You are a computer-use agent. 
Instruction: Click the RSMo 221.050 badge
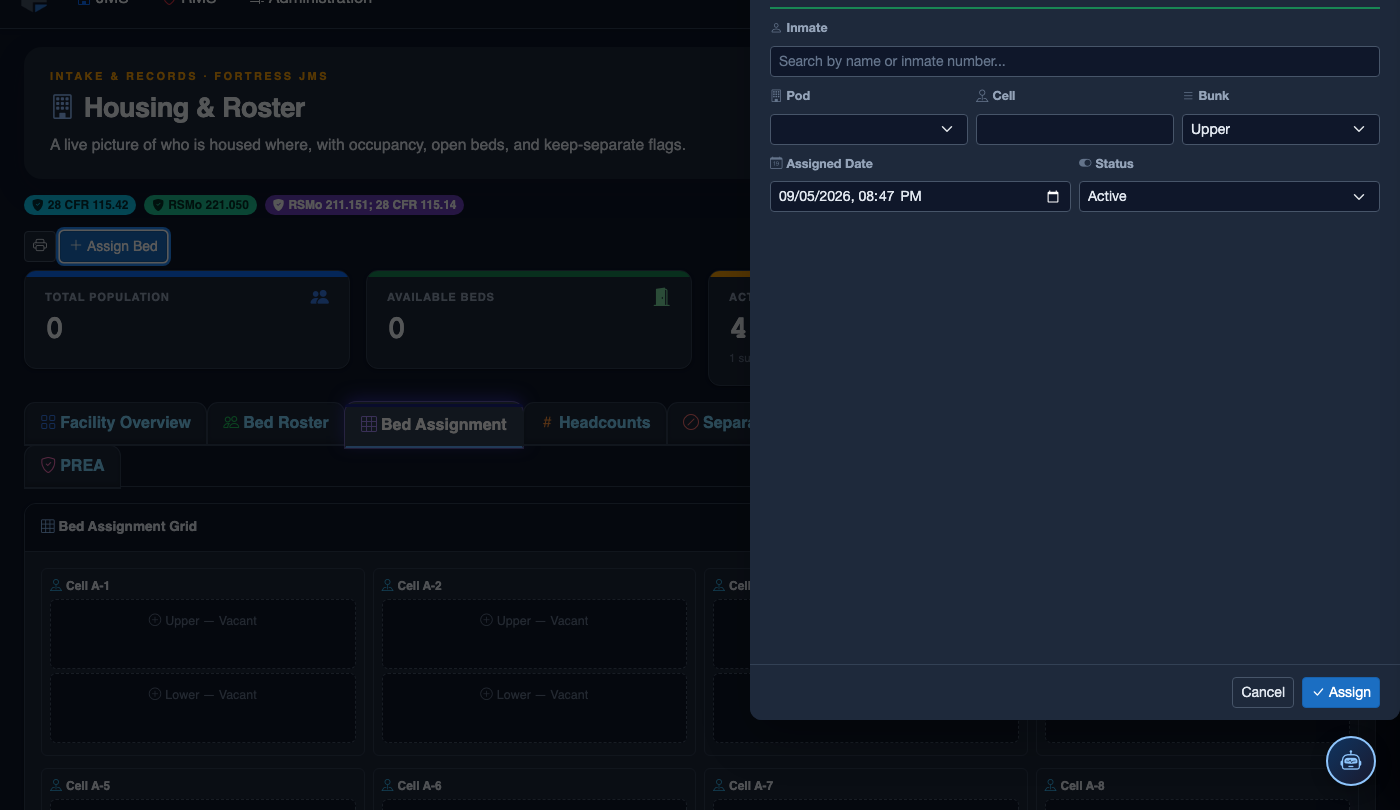click(201, 205)
